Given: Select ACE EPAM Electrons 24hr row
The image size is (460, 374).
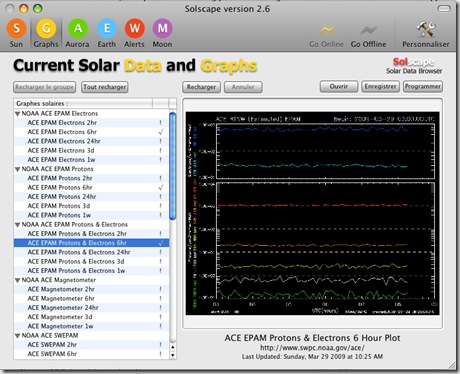Looking at the screenshot, I should pyautogui.click(x=91, y=141).
